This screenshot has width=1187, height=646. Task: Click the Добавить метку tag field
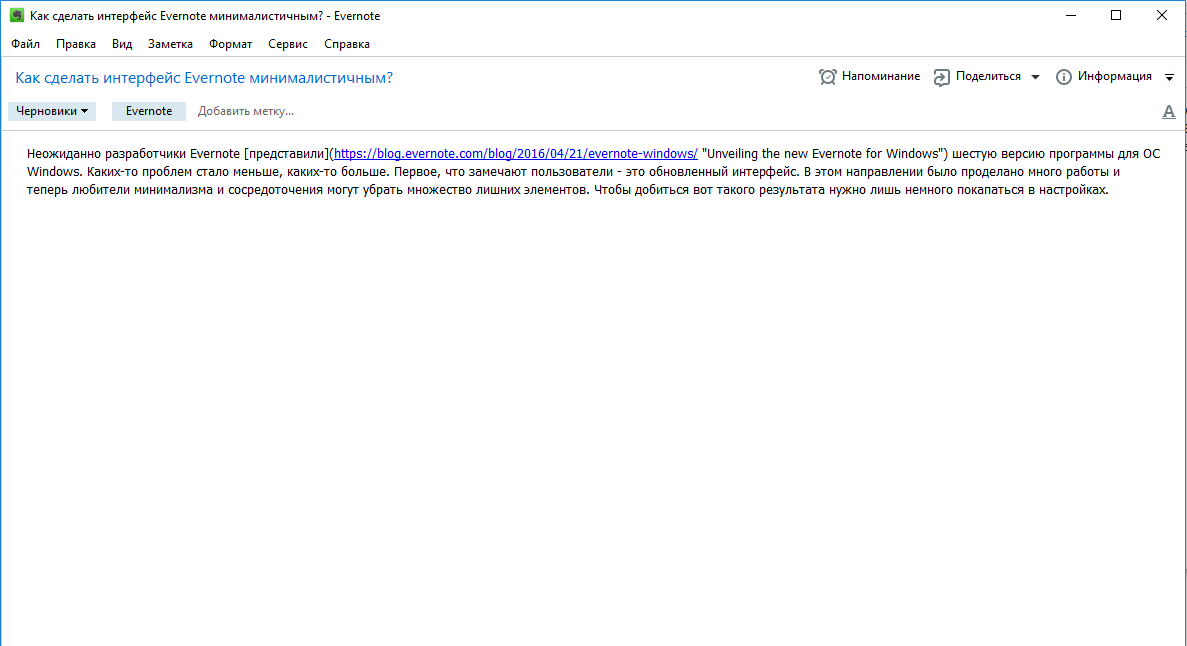[246, 111]
